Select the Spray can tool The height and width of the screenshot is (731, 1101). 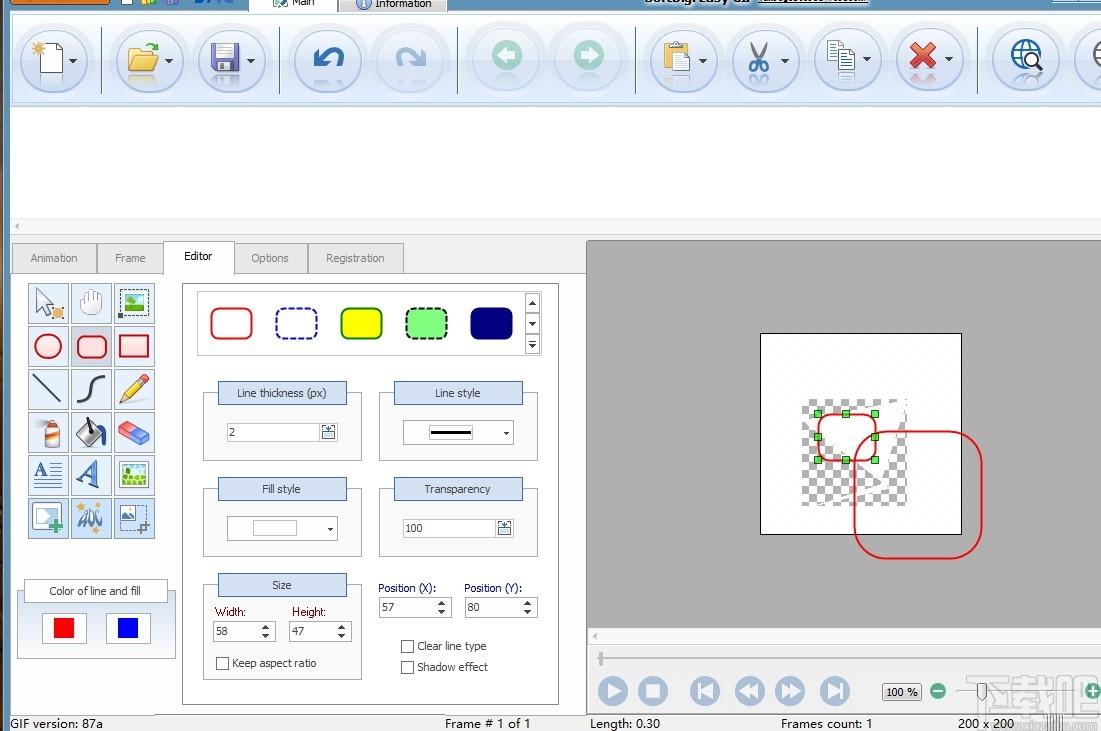(x=48, y=432)
